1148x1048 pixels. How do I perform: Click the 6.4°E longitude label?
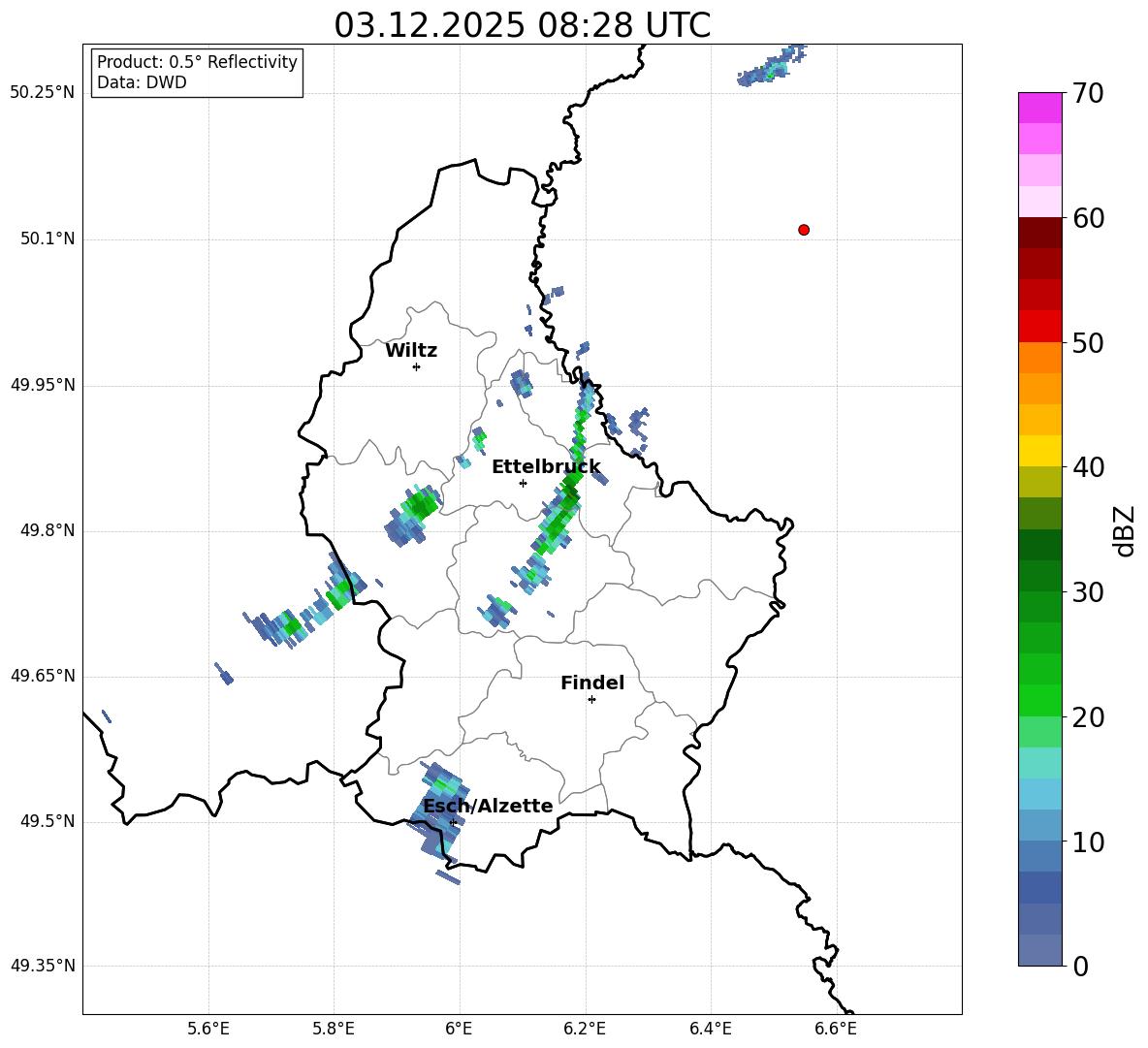[x=710, y=1029]
